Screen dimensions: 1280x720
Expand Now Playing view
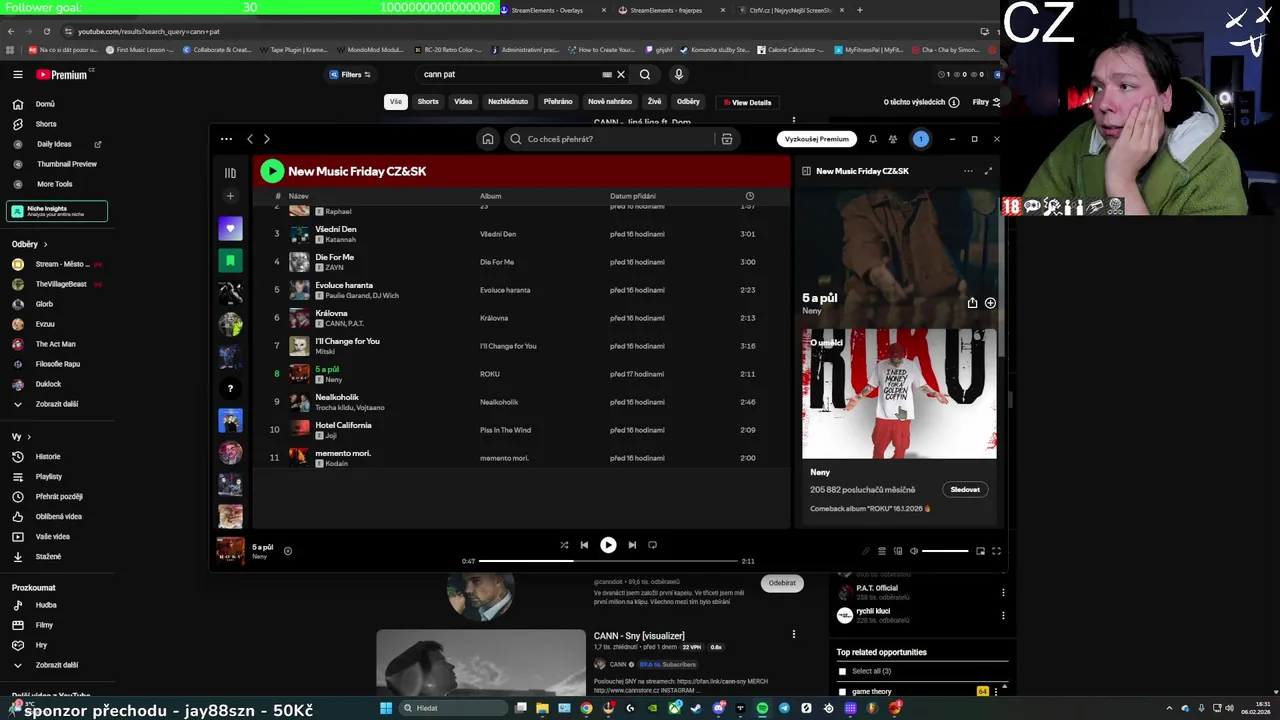click(988, 171)
